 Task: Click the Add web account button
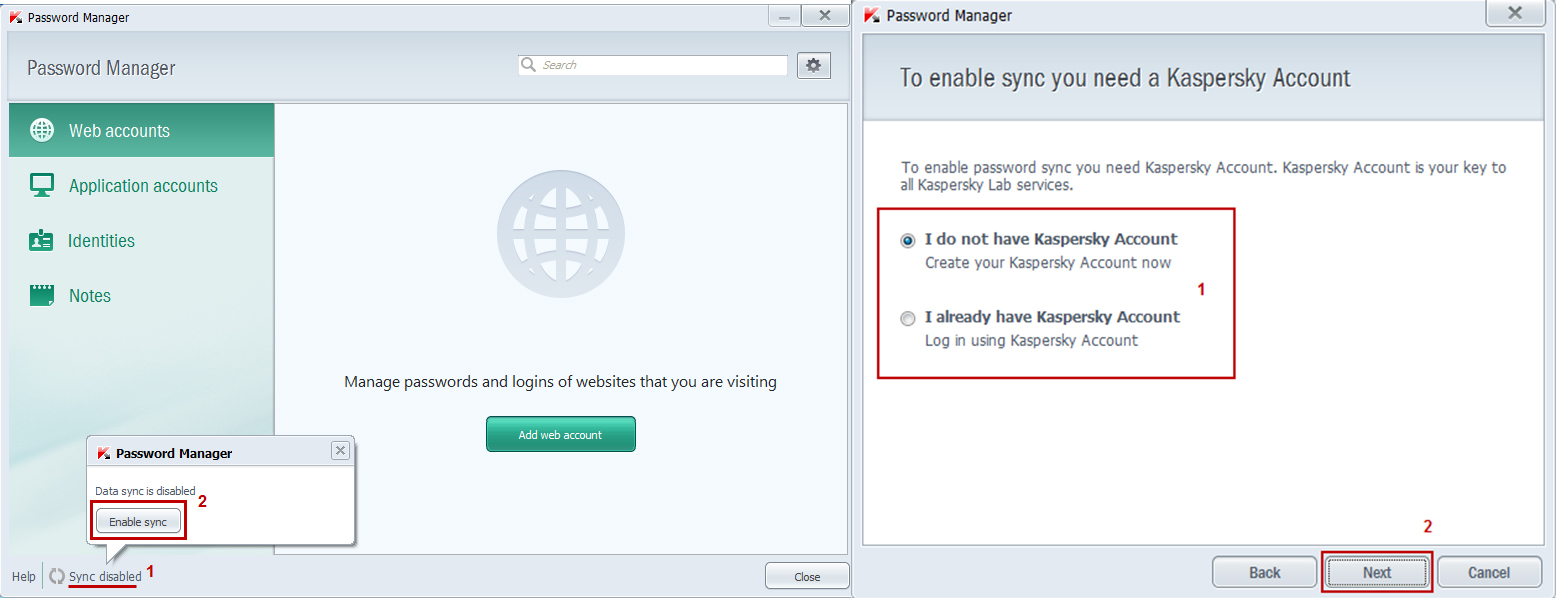(560, 434)
